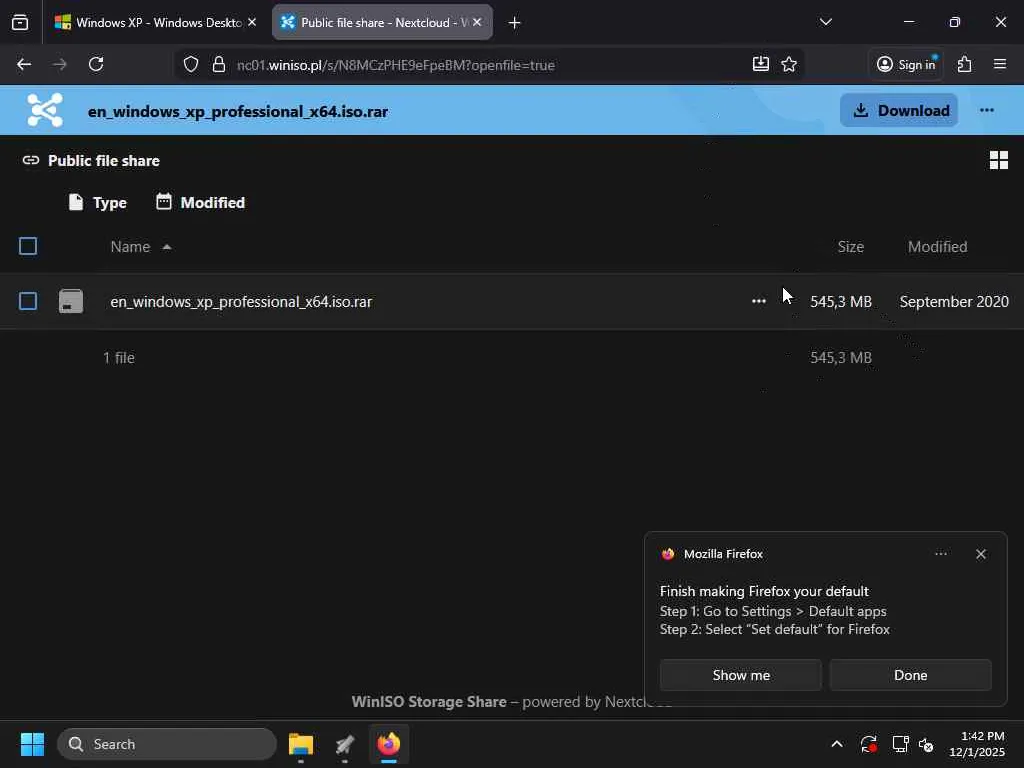The image size is (1024, 768).
Task: Dismiss the Mozilla Firefox notification
Action: coord(981,554)
